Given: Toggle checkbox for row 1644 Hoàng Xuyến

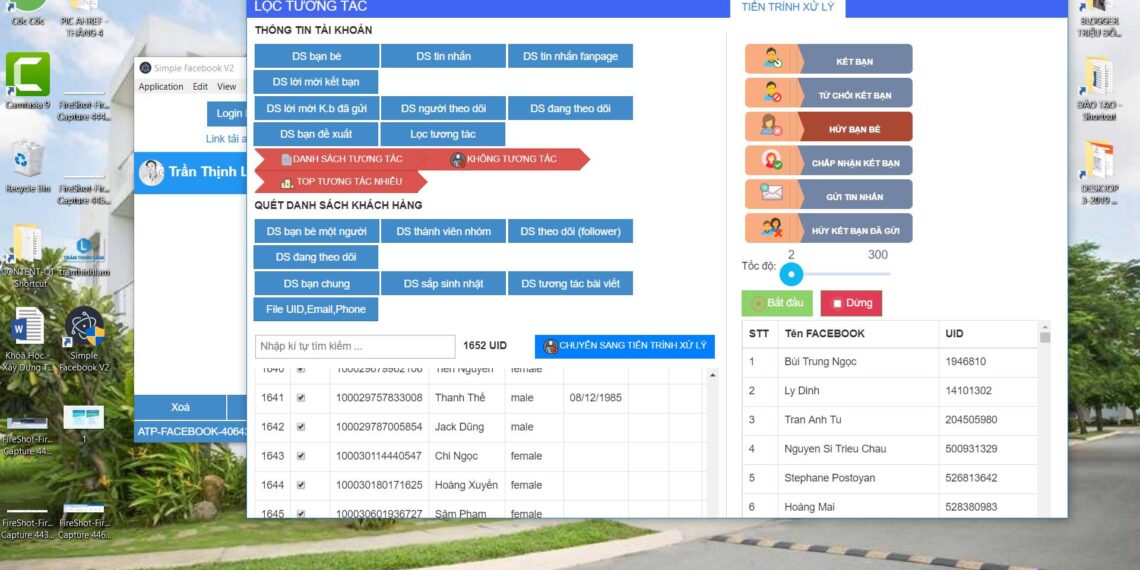Looking at the screenshot, I should [301, 485].
